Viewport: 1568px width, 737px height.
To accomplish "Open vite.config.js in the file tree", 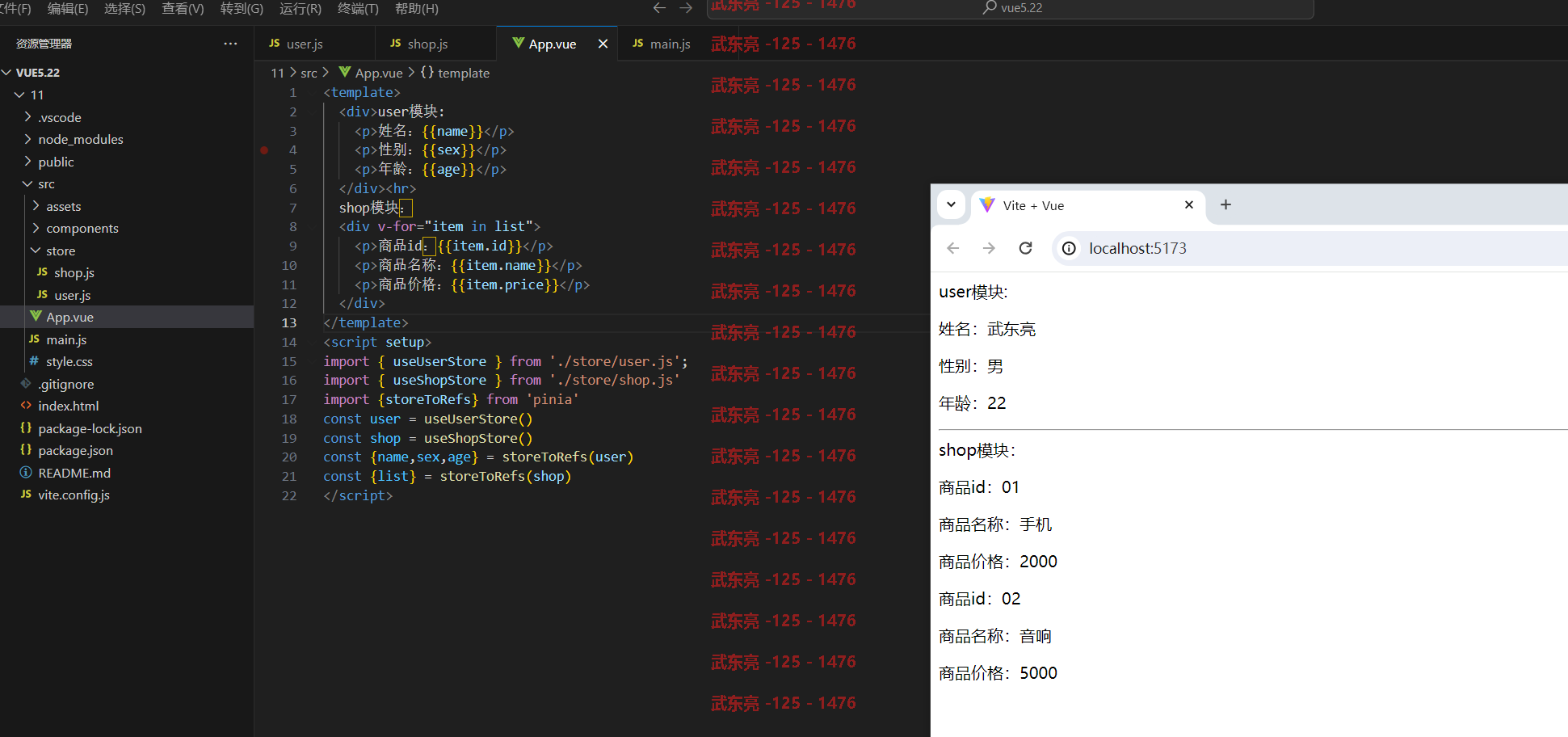I will pyautogui.click(x=127, y=495).
